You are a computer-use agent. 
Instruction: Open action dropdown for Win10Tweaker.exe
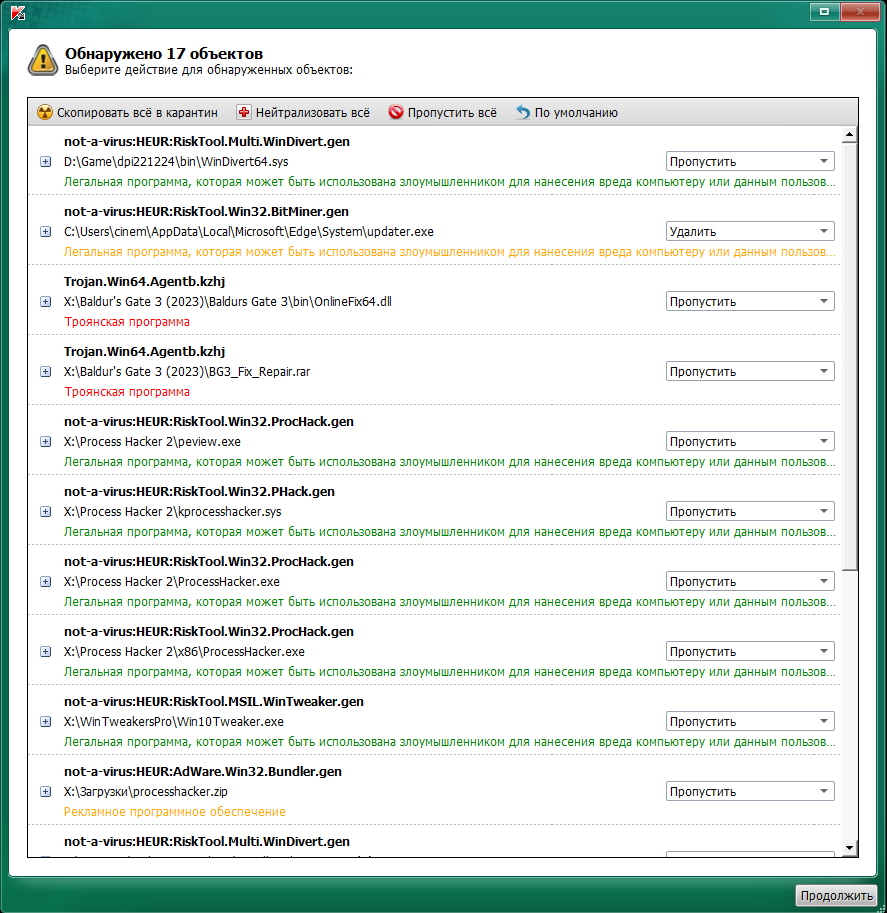point(750,721)
